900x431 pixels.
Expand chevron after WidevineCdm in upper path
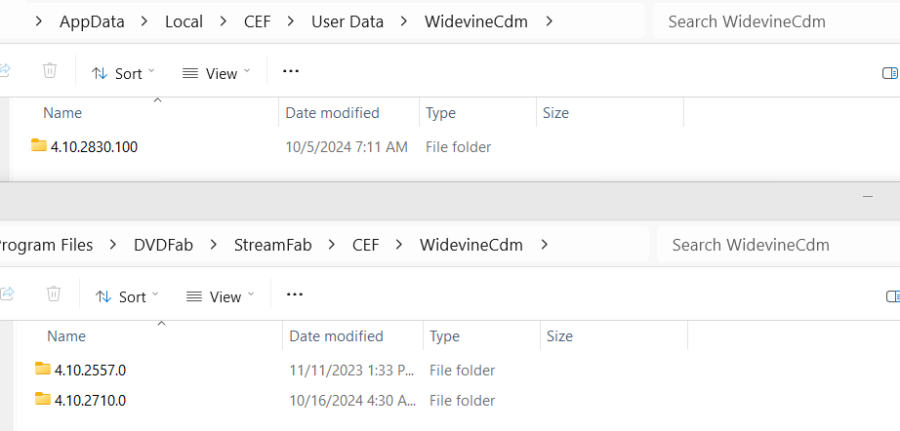550,21
